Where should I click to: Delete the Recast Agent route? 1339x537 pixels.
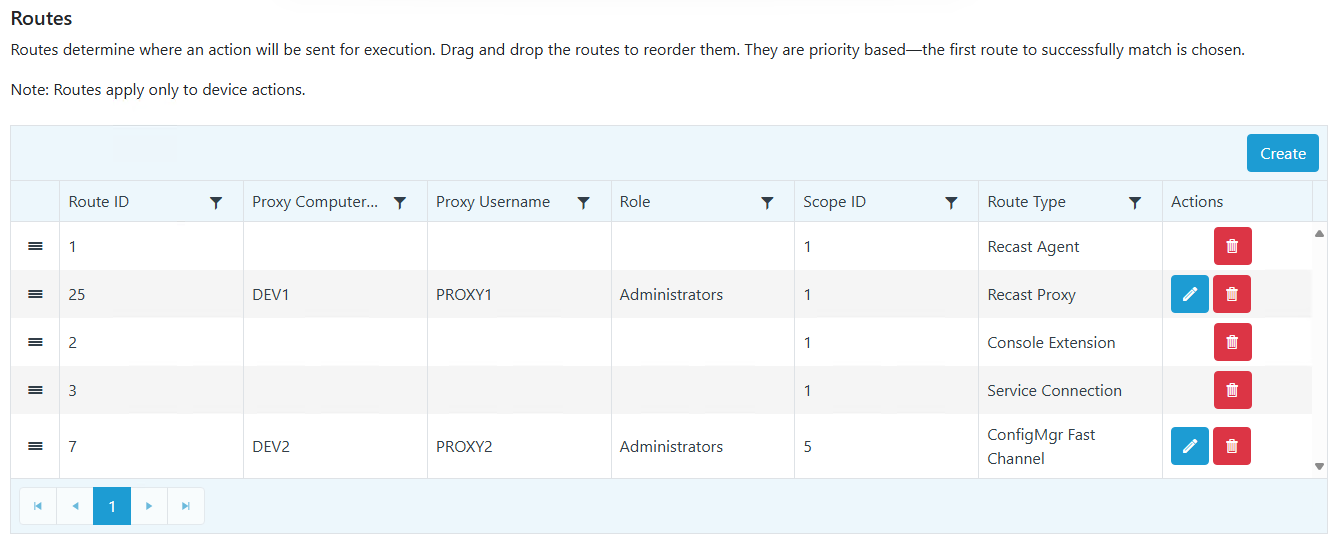coord(1232,246)
